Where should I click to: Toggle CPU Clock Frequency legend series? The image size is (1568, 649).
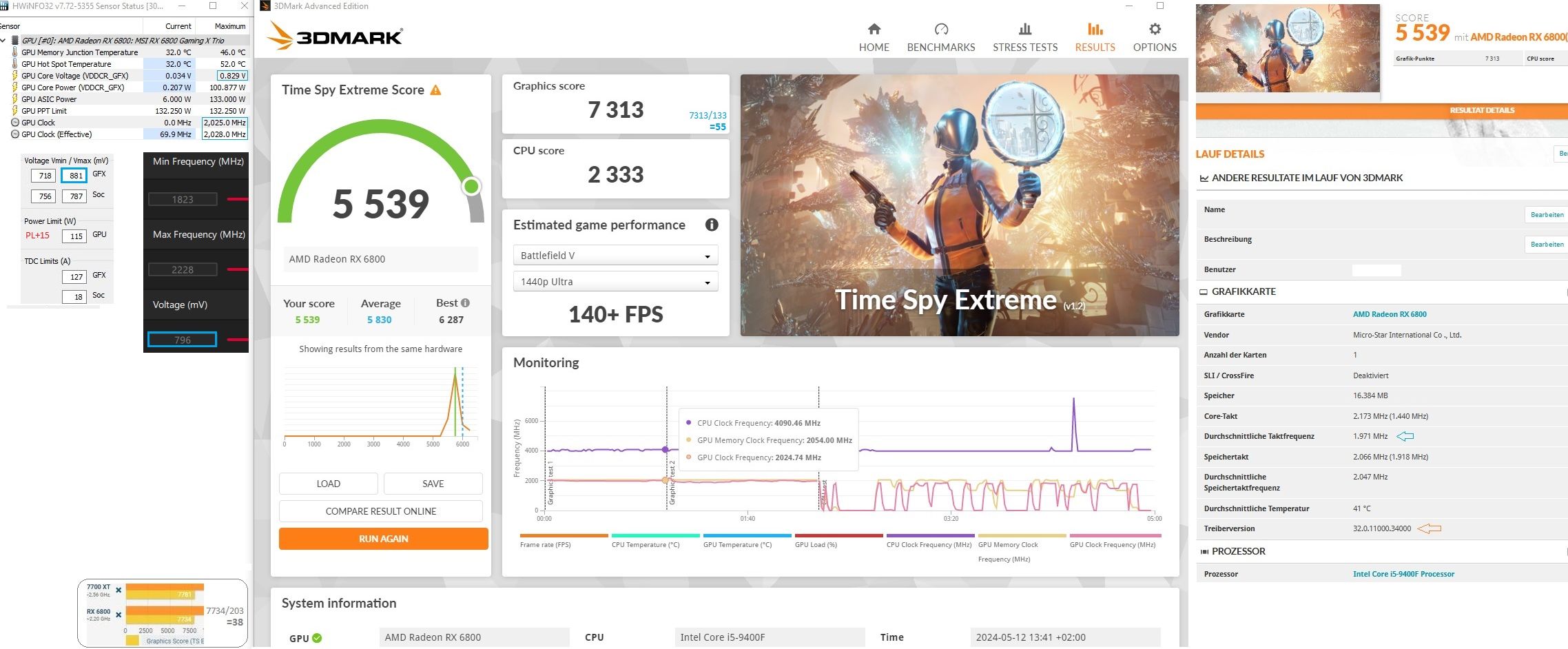[930, 541]
